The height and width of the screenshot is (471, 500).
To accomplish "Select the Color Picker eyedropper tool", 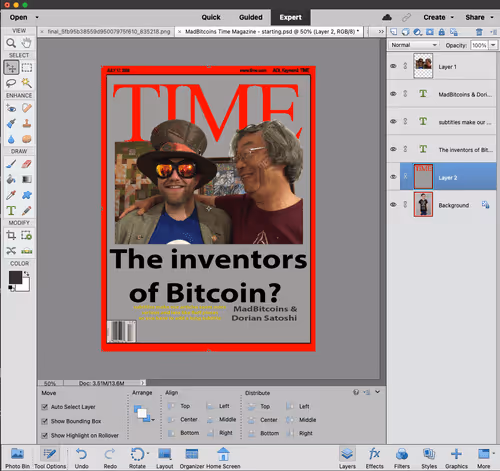I will 11,195.
